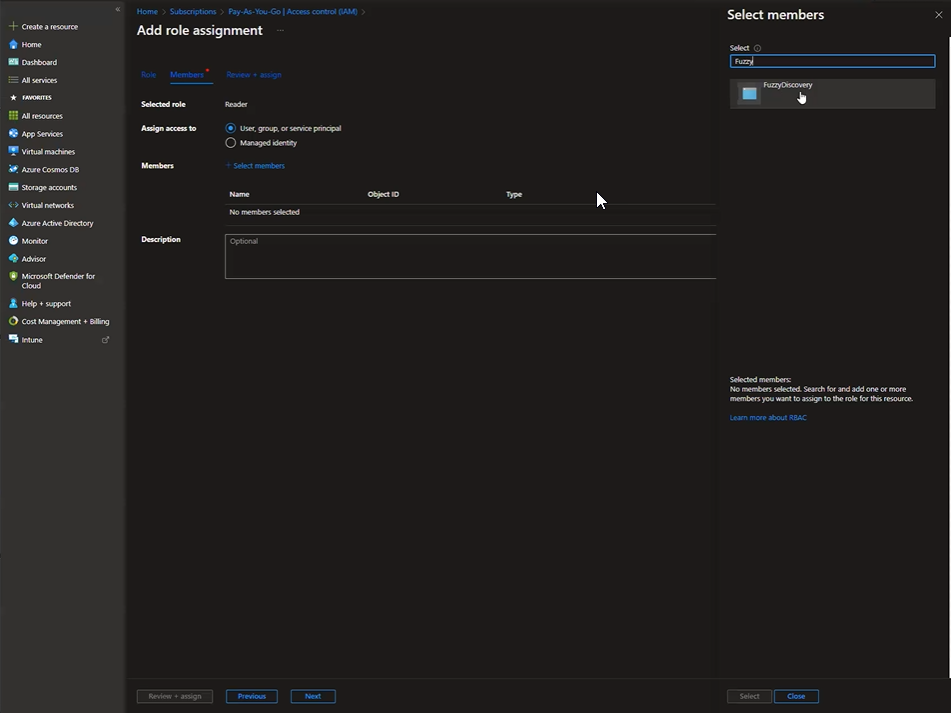Open the ellipsis menu beside Add role assignment
951x713 pixels.
tap(280, 31)
